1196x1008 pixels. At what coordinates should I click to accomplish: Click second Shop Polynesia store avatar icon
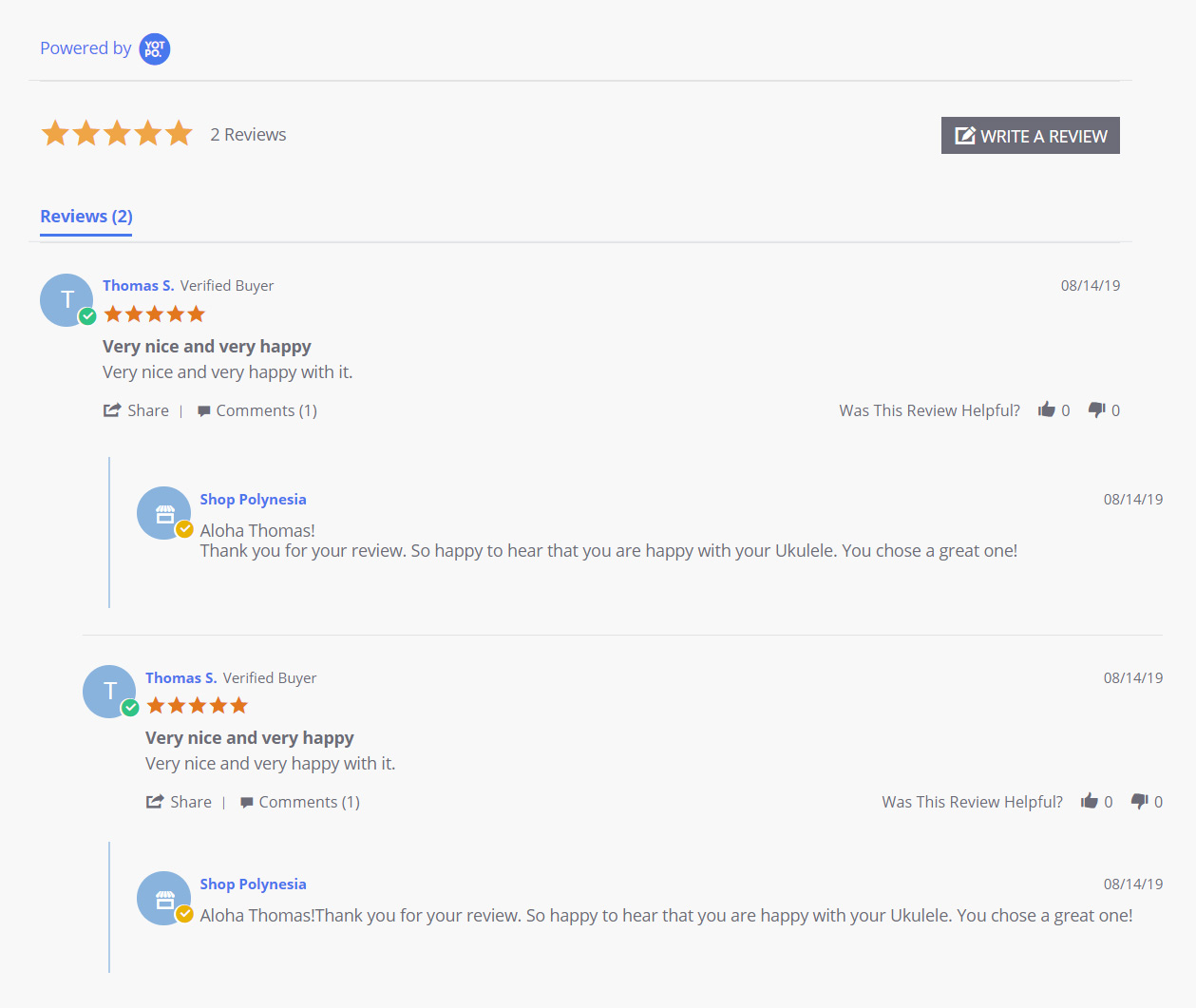pyautogui.click(x=163, y=898)
